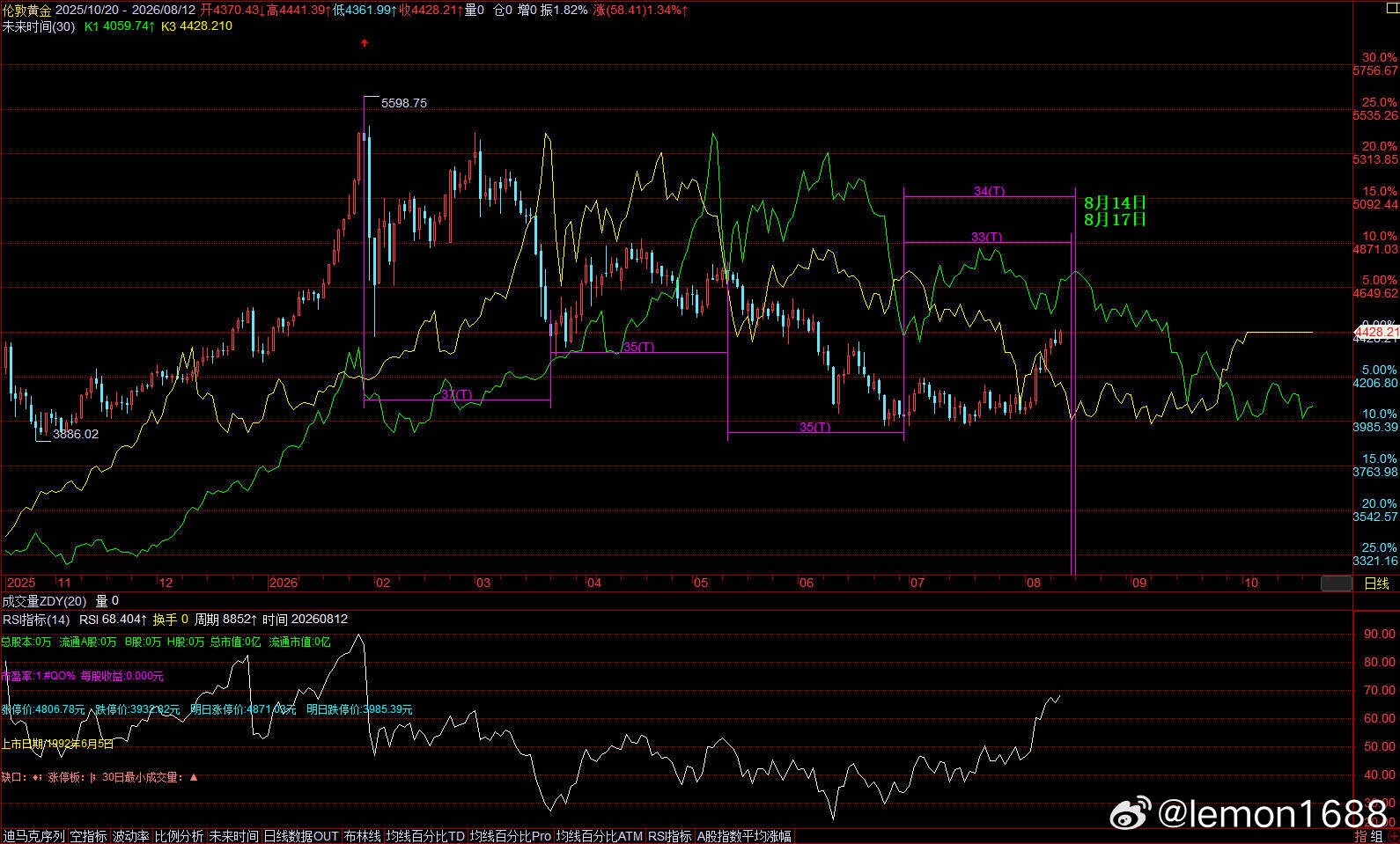Click the 成交量ZDY(20) indicator label
Screen dimensions: 1400x844
pyautogui.click(x=44, y=601)
